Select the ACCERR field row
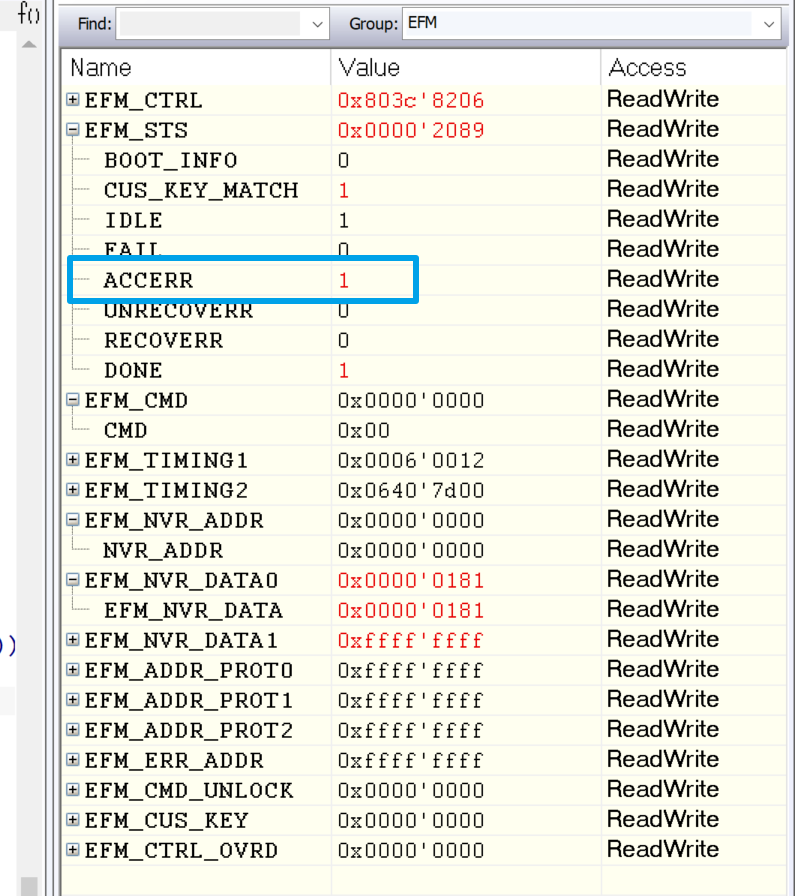The image size is (795, 896). [x=424, y=280]
